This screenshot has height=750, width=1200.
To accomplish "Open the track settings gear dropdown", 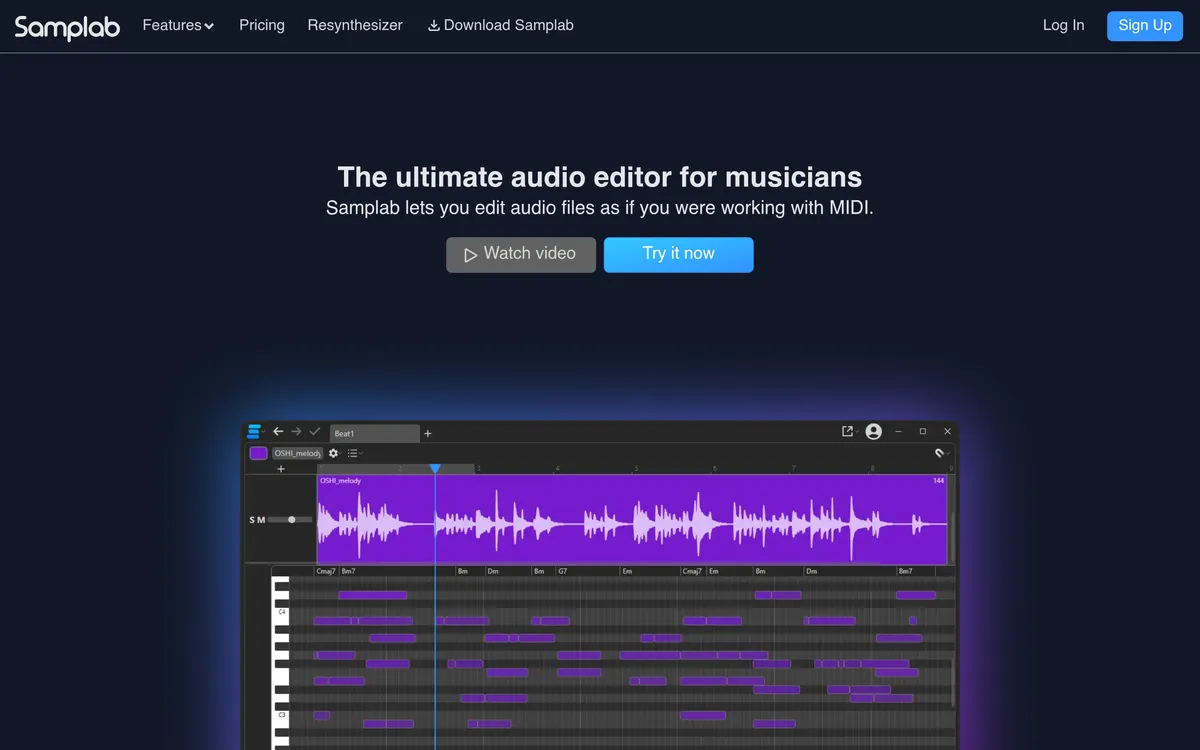I will (334, 453).
